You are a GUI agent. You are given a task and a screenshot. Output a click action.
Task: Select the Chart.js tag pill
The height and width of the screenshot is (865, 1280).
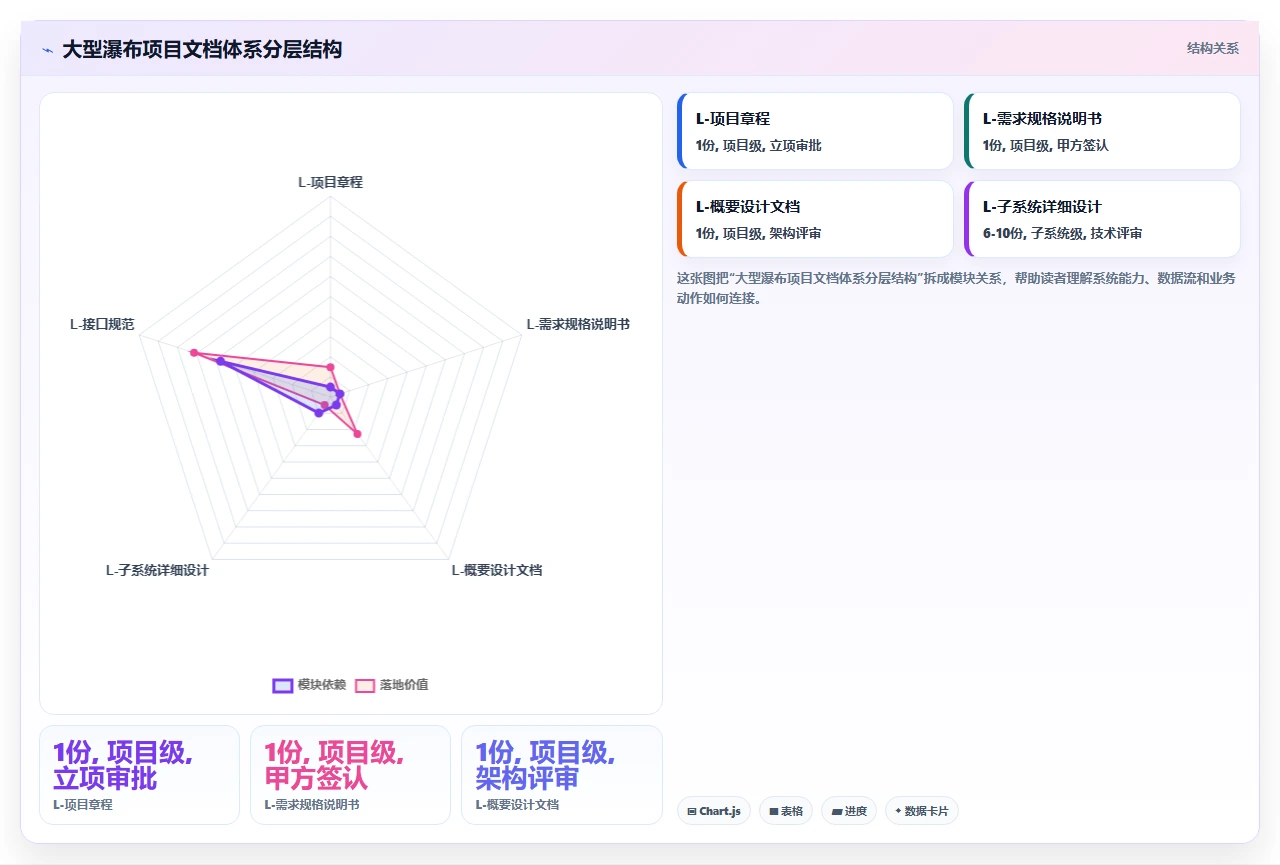click(x=714, y=811)
